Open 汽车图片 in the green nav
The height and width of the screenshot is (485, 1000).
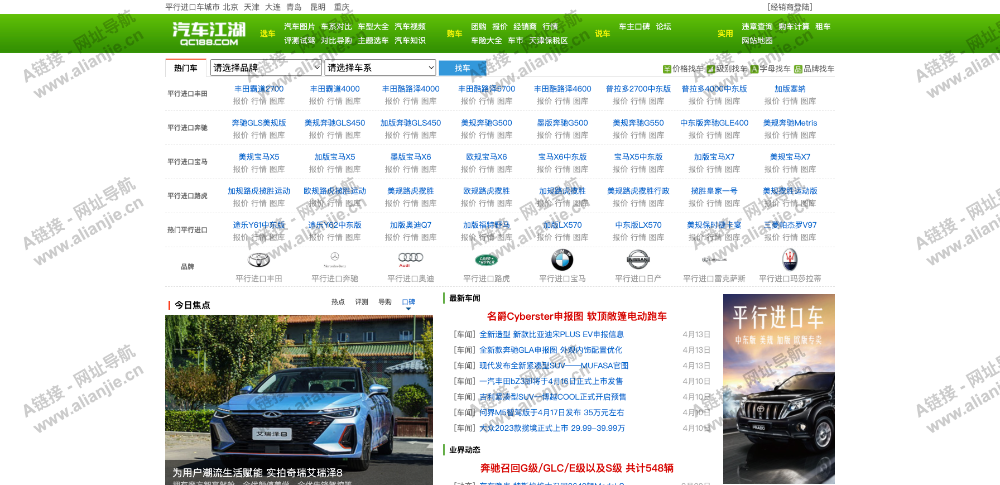click(x=300, y=27)
